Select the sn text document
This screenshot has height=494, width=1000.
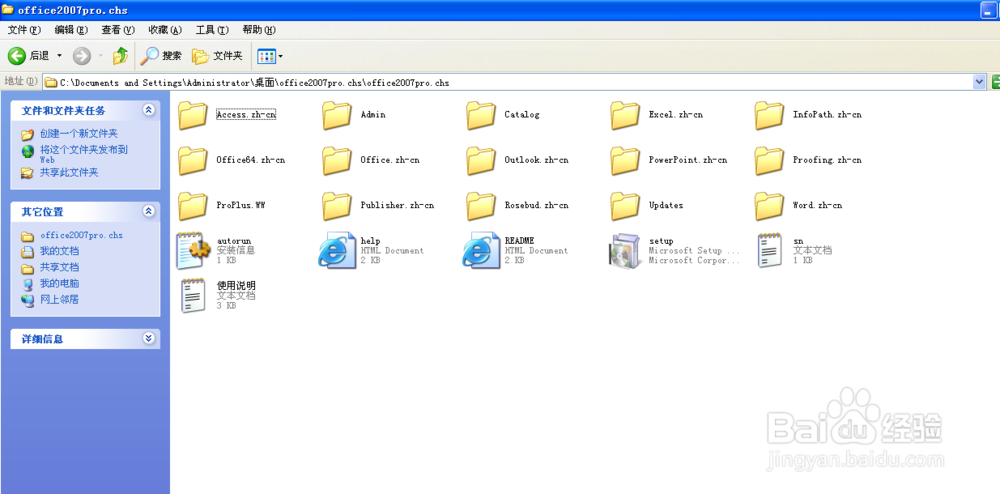click(x=793, y=251)
